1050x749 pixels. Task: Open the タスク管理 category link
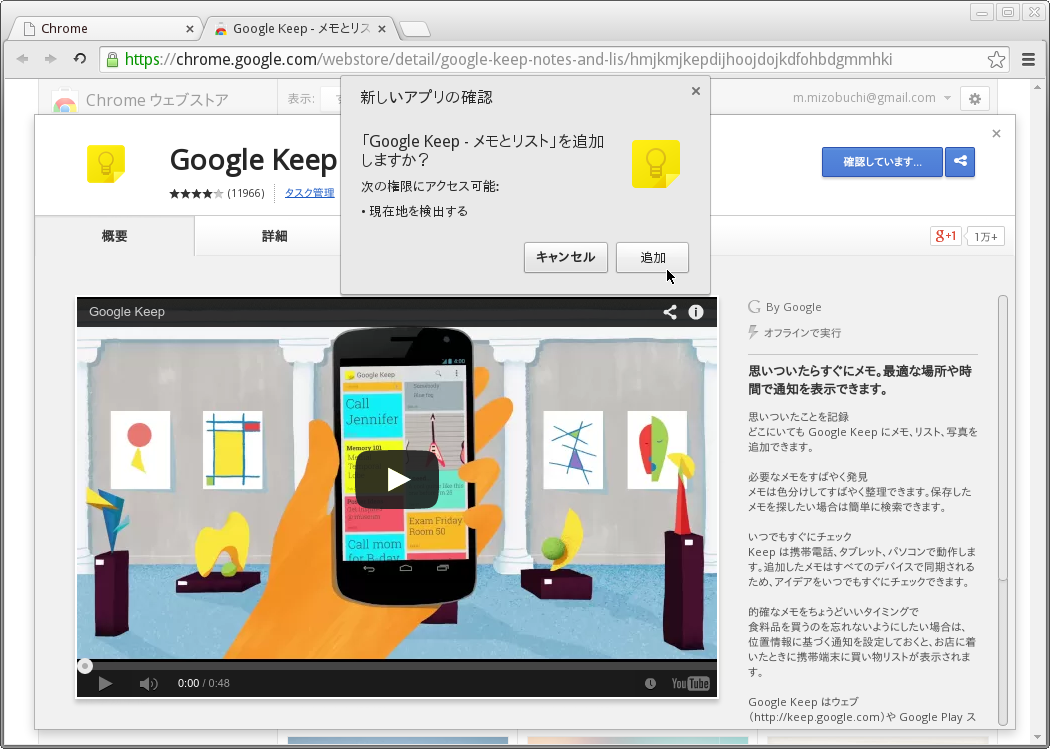309,193
